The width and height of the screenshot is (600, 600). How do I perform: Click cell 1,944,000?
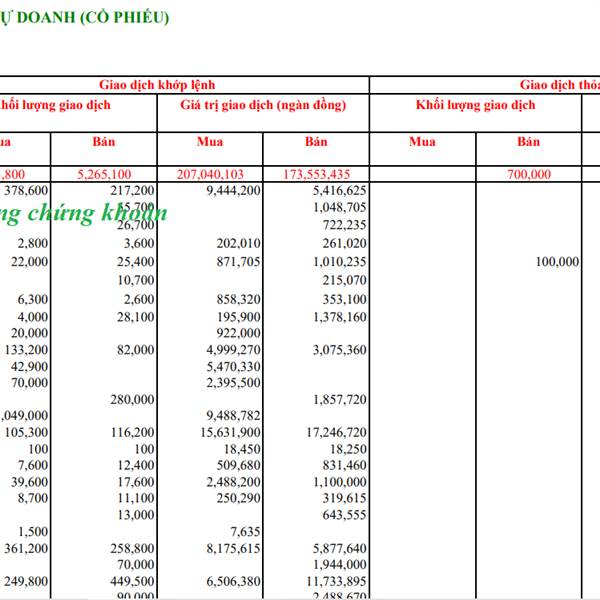click(339, 565)
